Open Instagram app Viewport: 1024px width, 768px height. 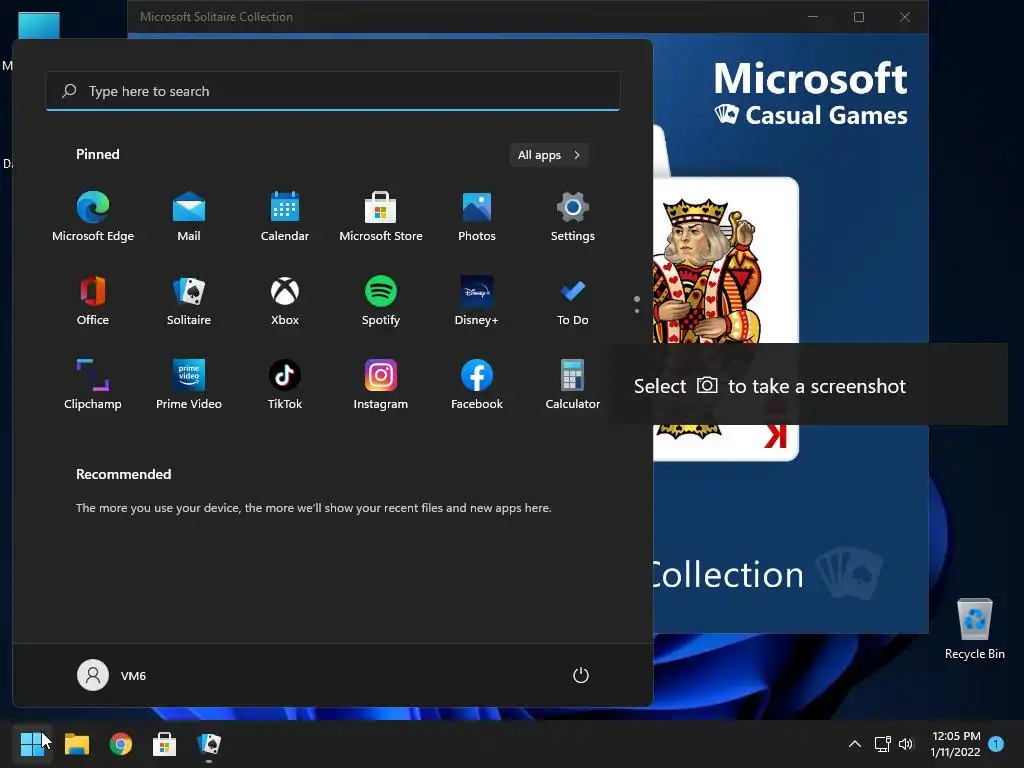pos(381,384)
